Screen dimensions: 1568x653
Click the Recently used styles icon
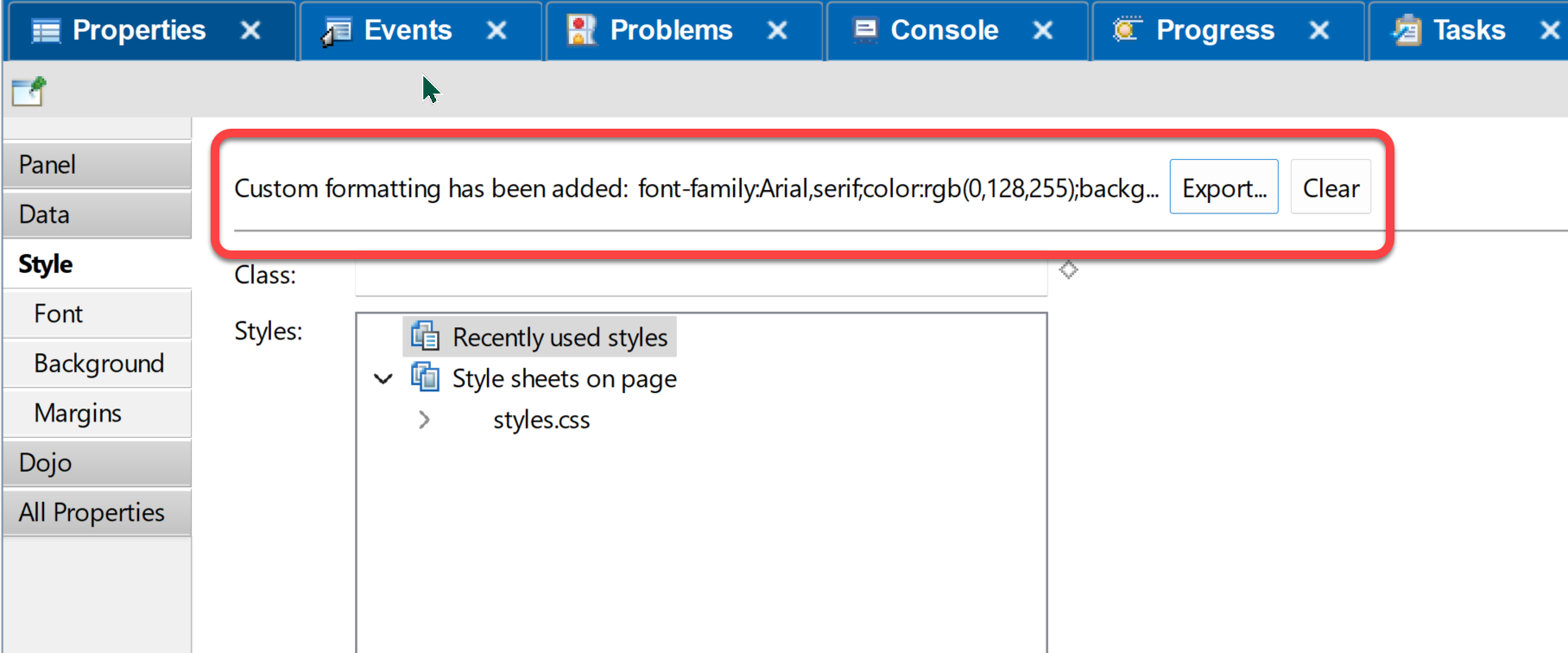(425, 336)
